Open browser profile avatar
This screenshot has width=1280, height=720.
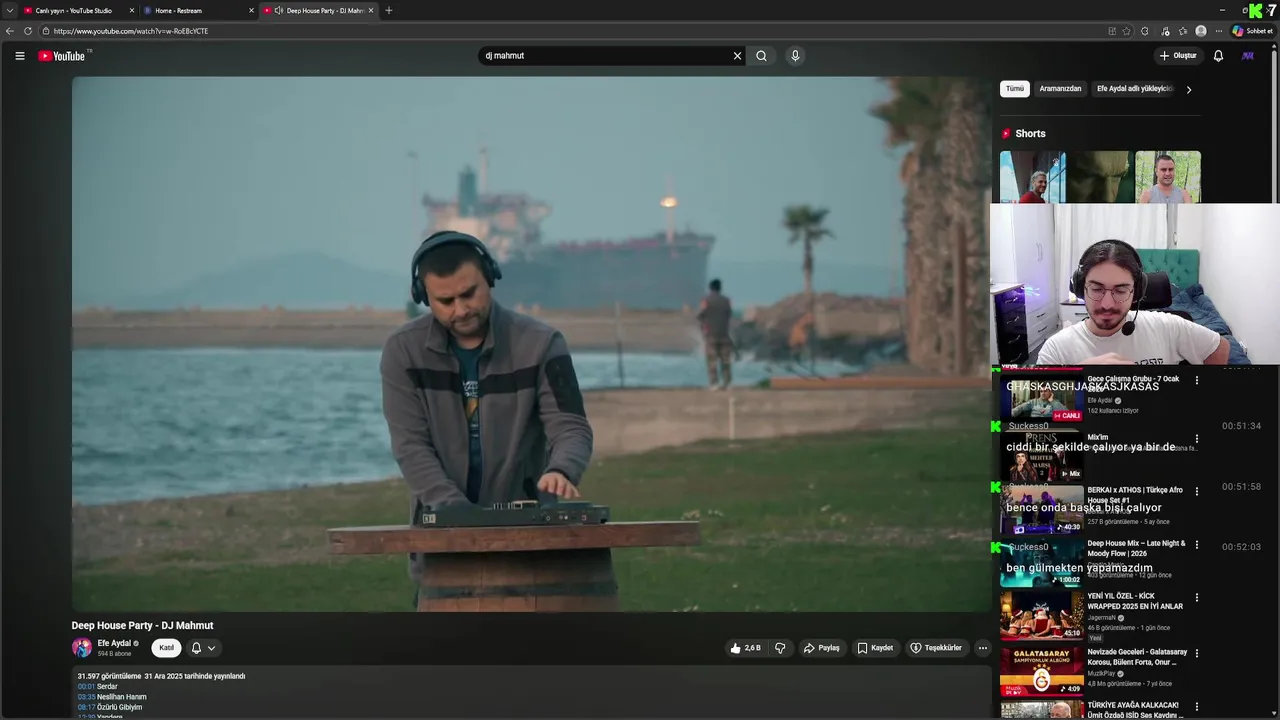[x=1201, y=31]
